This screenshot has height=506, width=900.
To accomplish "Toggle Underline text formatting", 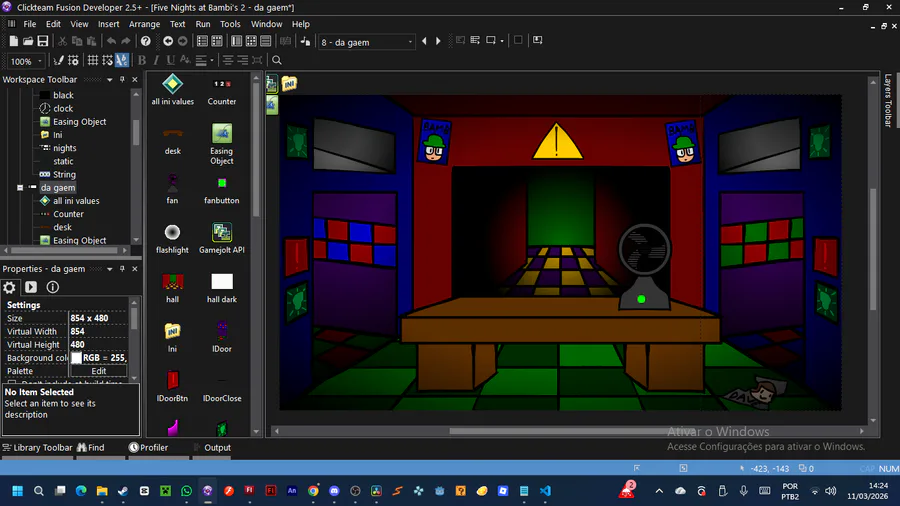I will point(170,60).
